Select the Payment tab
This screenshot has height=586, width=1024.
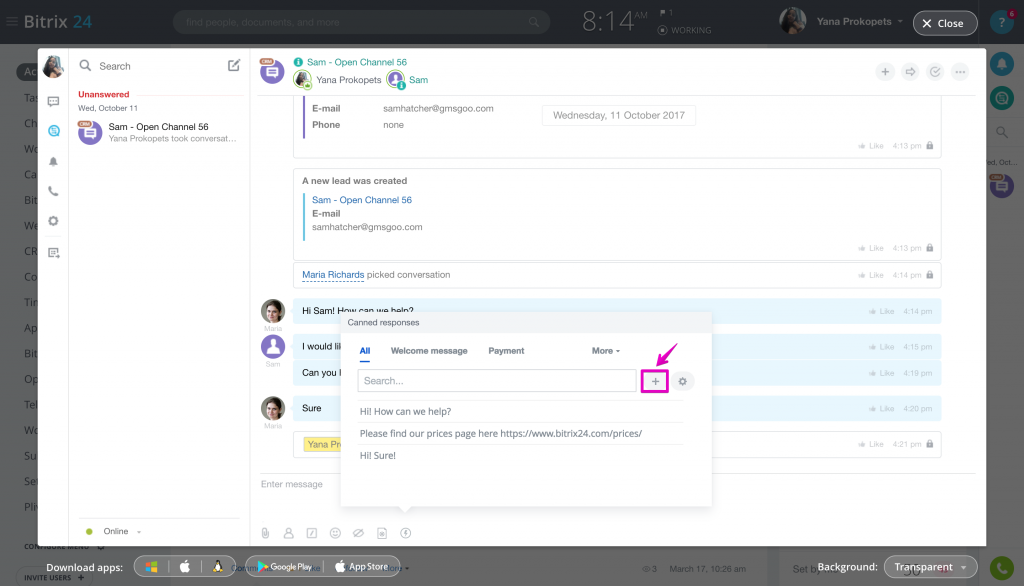[506, 351]
